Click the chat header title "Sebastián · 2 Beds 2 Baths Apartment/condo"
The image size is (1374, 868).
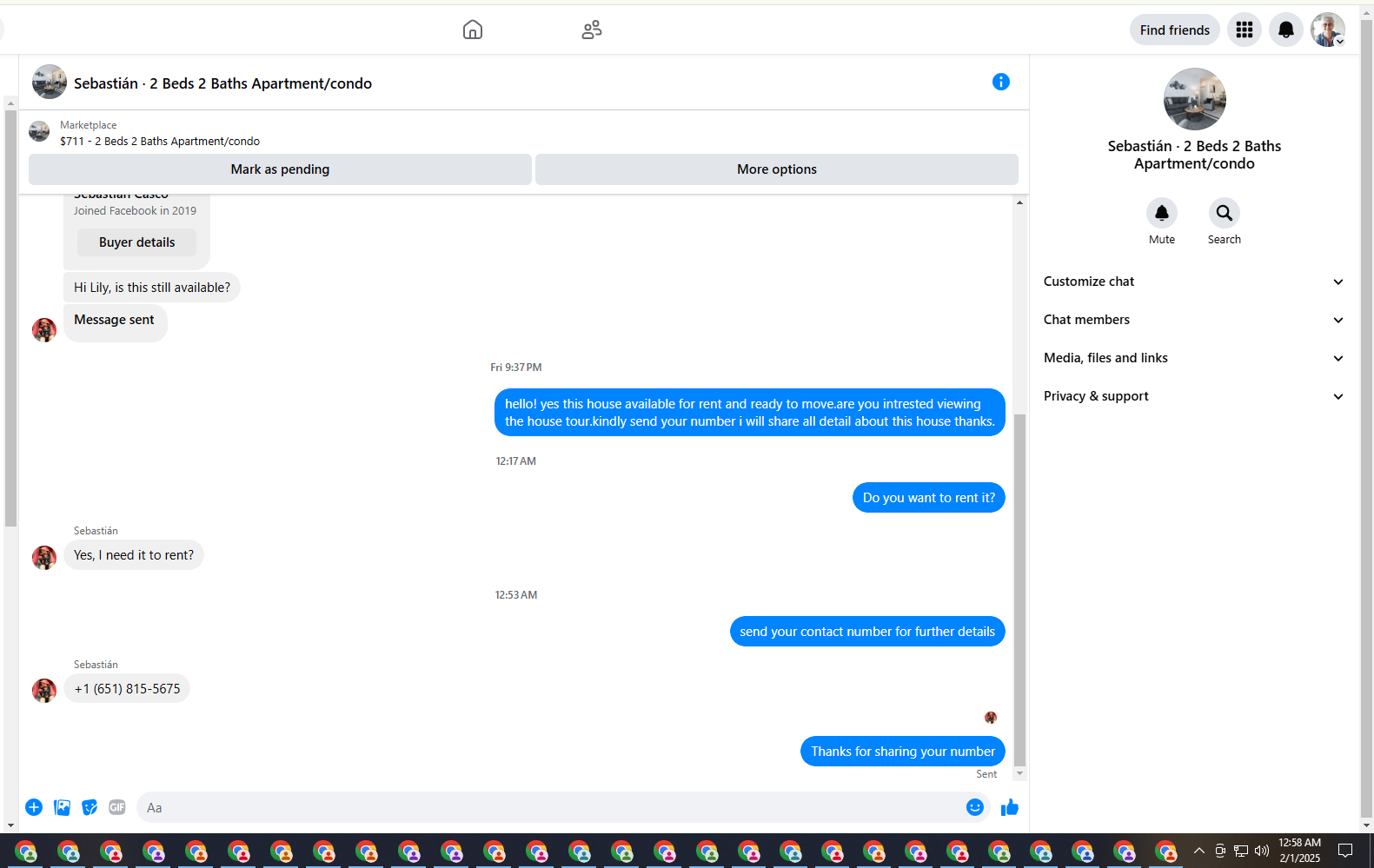[222, 83]
